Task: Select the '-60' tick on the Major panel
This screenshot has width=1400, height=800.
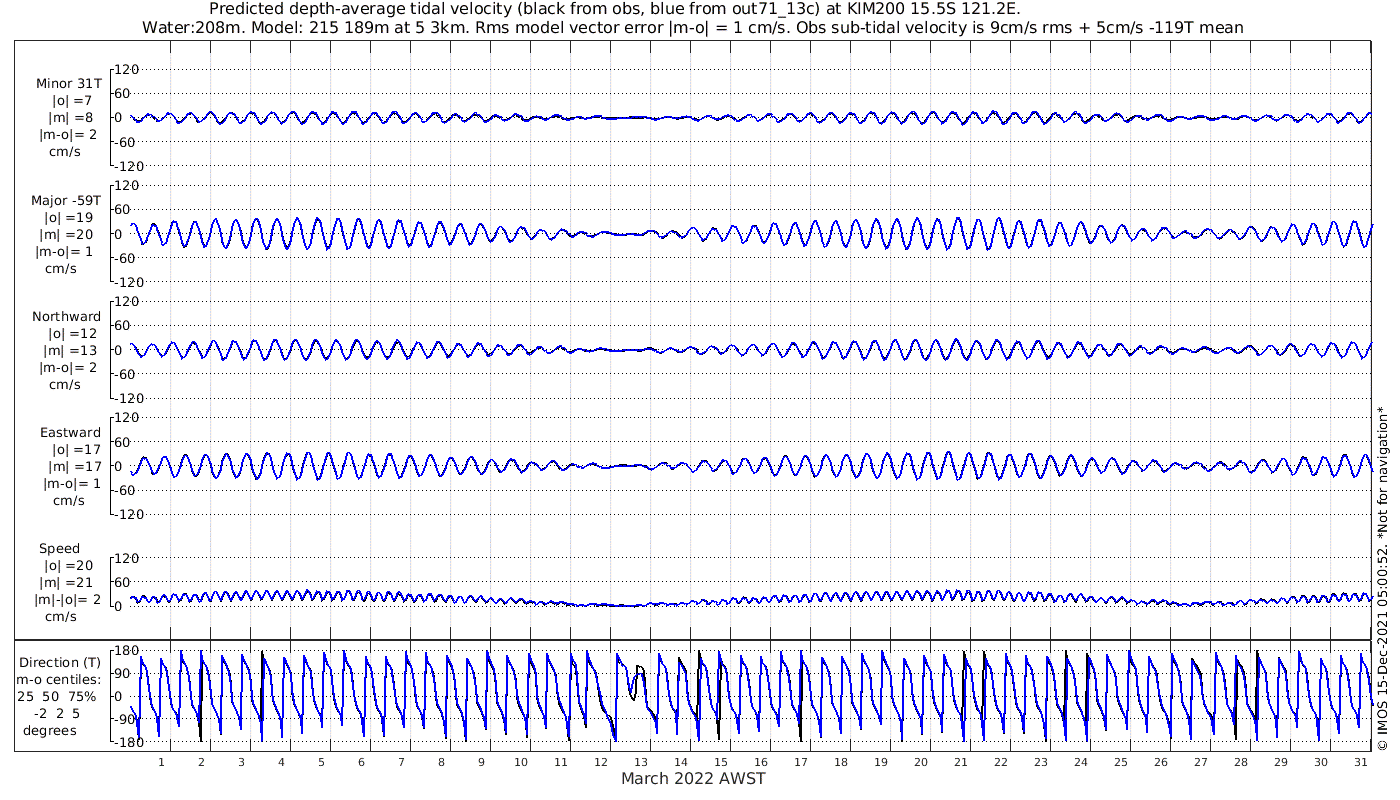Action: (x=127, y=258)
